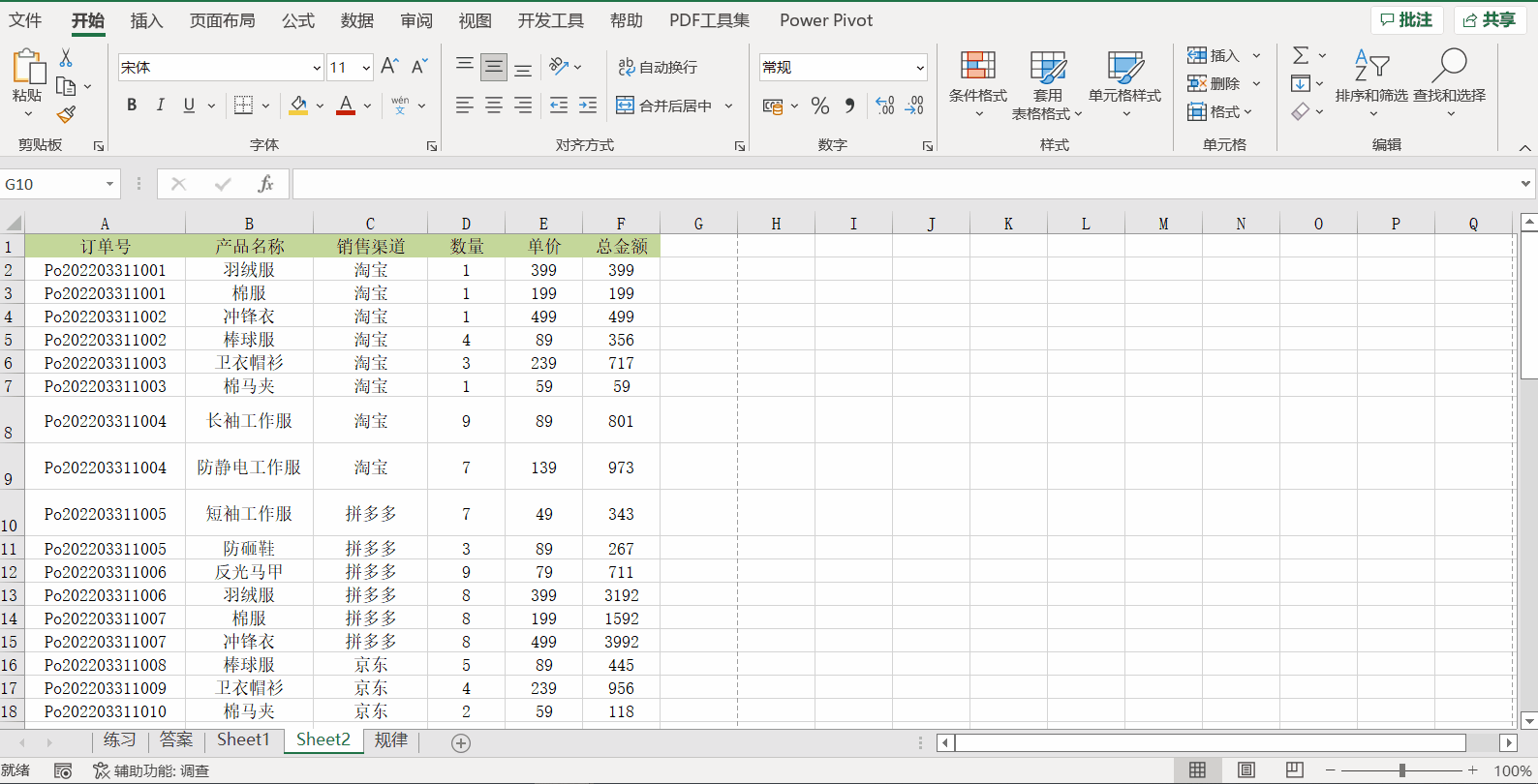
Task: Toggle Bold formatting
Action: pos(132,106)
